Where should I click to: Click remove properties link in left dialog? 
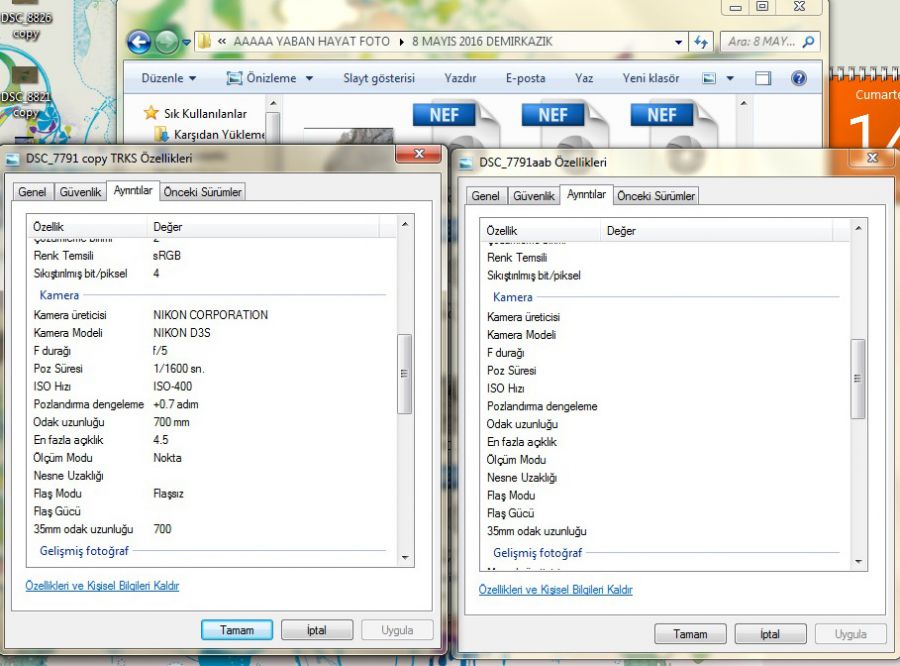[x=102, y=586]
